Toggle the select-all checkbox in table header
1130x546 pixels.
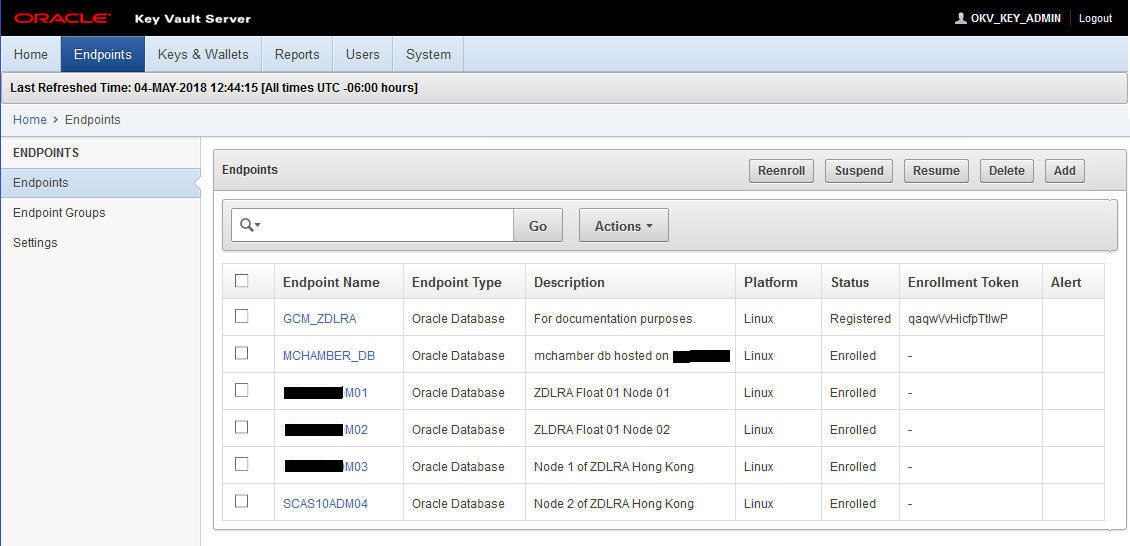tap(242, 281)
